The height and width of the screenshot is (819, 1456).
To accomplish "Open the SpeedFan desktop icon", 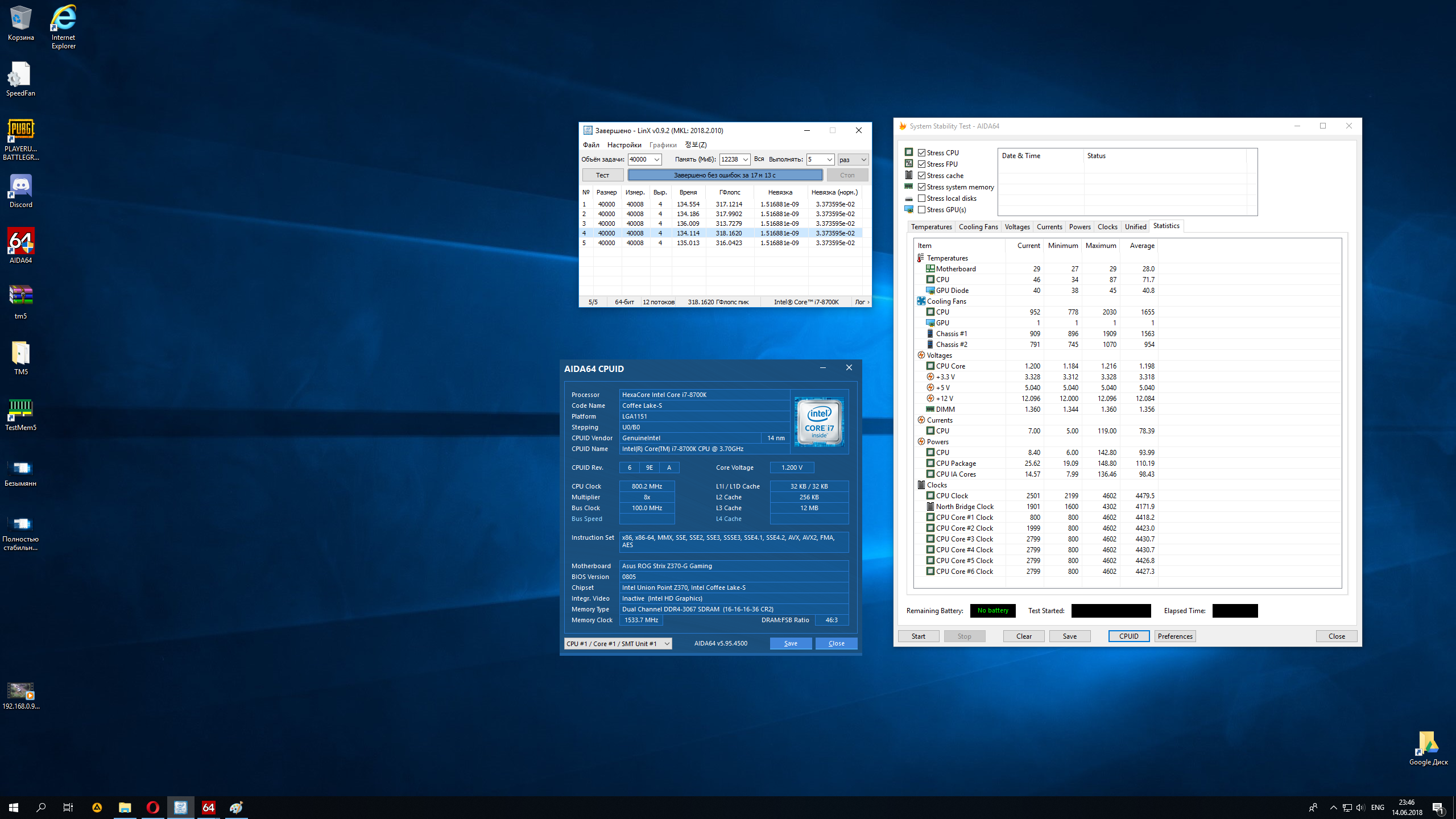I will 21,75.
